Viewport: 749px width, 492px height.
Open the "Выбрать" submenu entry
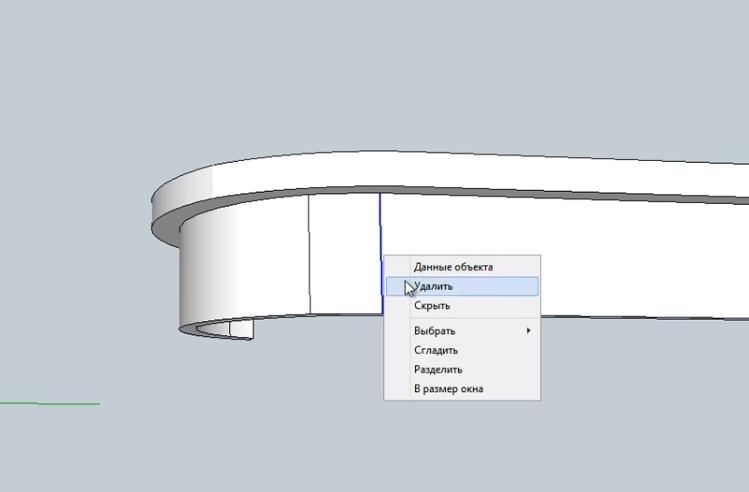click(x=435, y=331)
